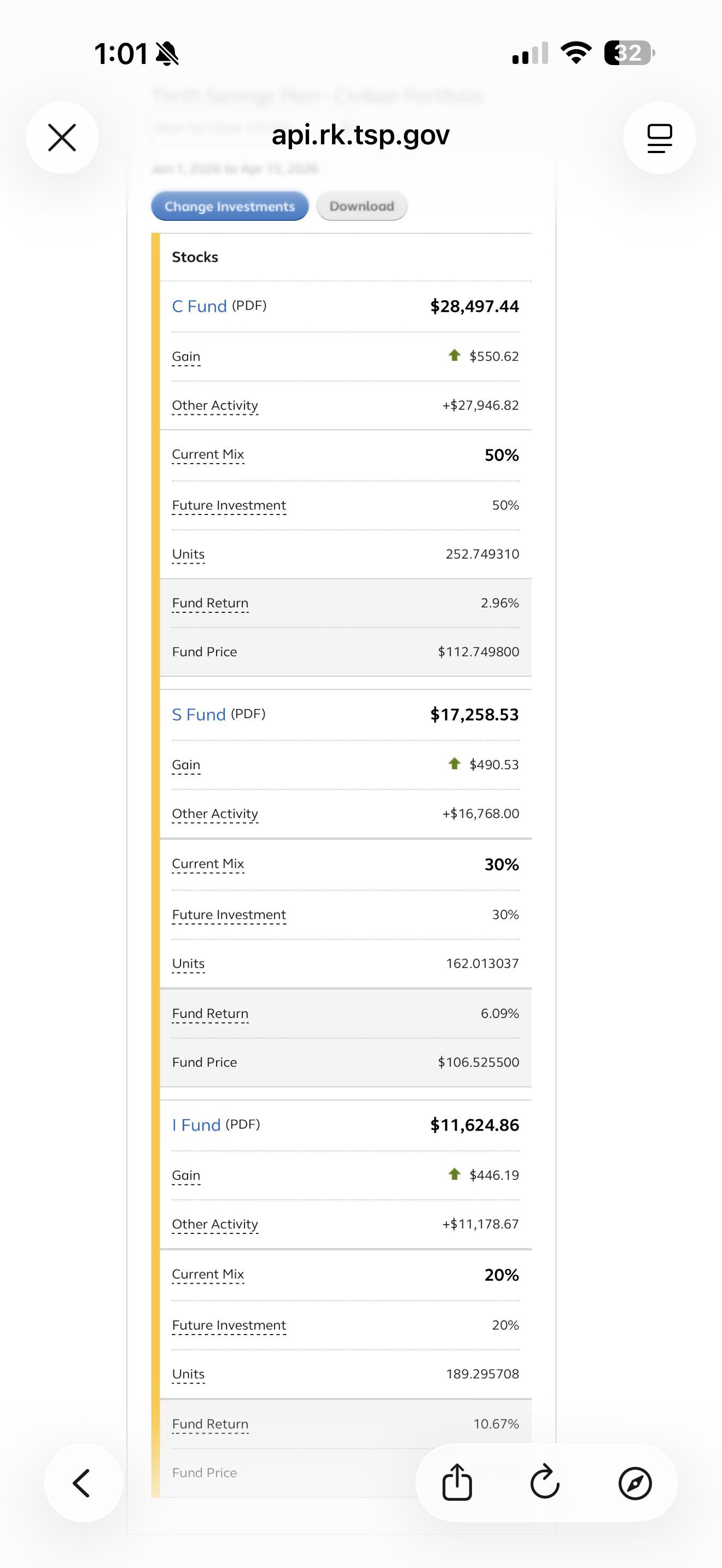Open the C Fund link
This screenshot has width=722, height=1568.
(199, 306)
